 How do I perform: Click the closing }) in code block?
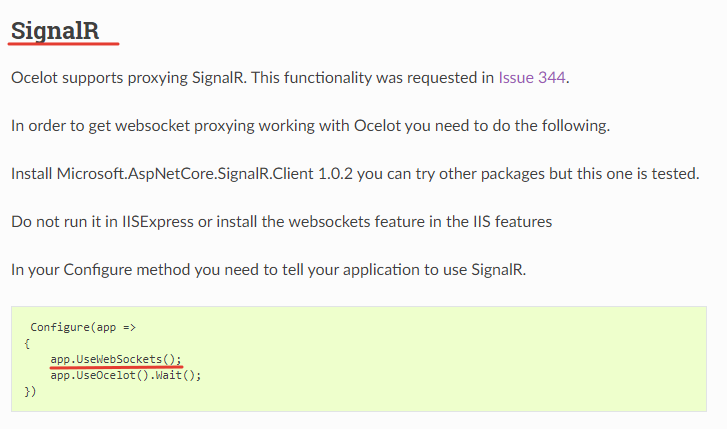click(30, 391)
